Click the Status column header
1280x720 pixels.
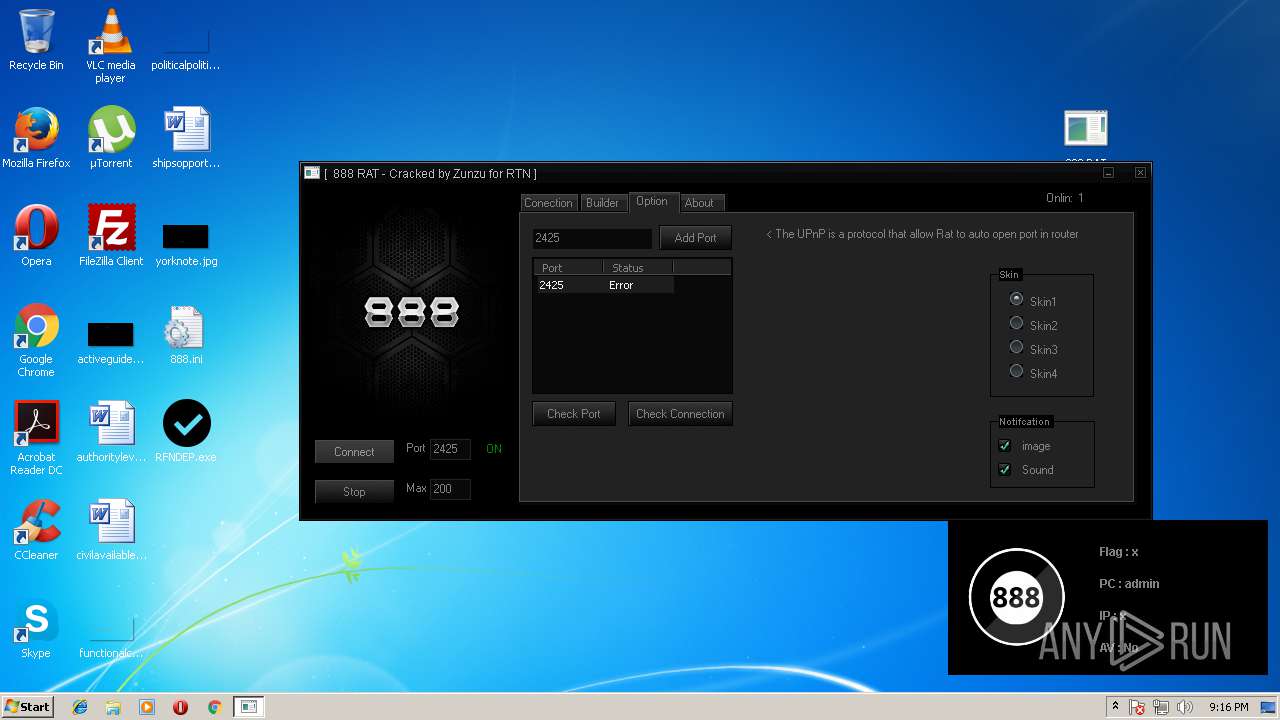pyautogui.click(x=638, y=268)
